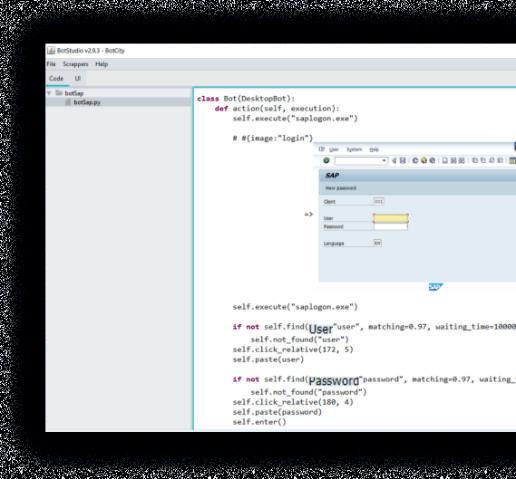
Task: Click the SAP Find binoculars icon
Action: coord(453,160)
